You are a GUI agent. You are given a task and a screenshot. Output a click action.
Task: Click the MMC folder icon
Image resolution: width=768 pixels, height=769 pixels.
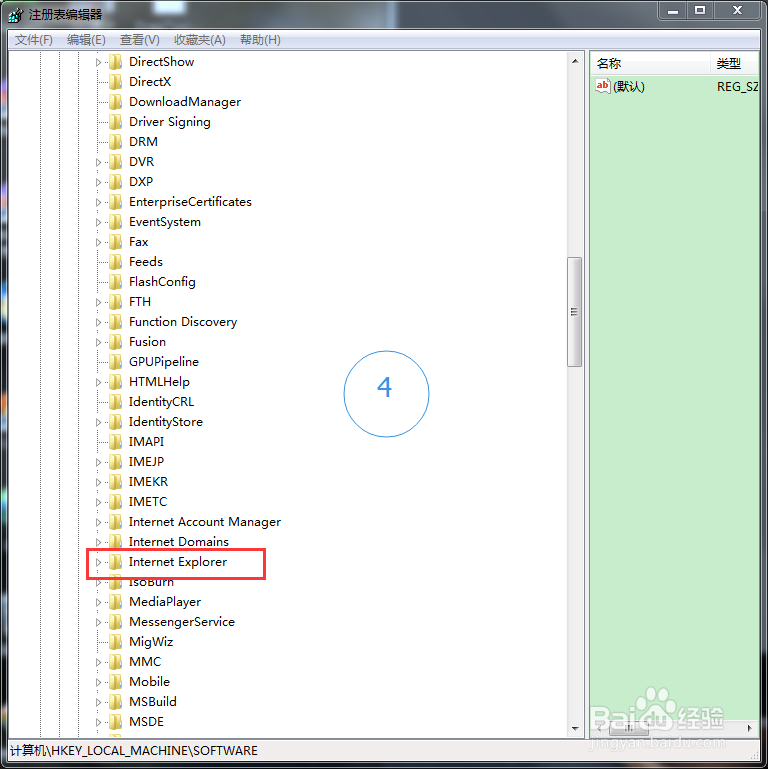[115, 662]
